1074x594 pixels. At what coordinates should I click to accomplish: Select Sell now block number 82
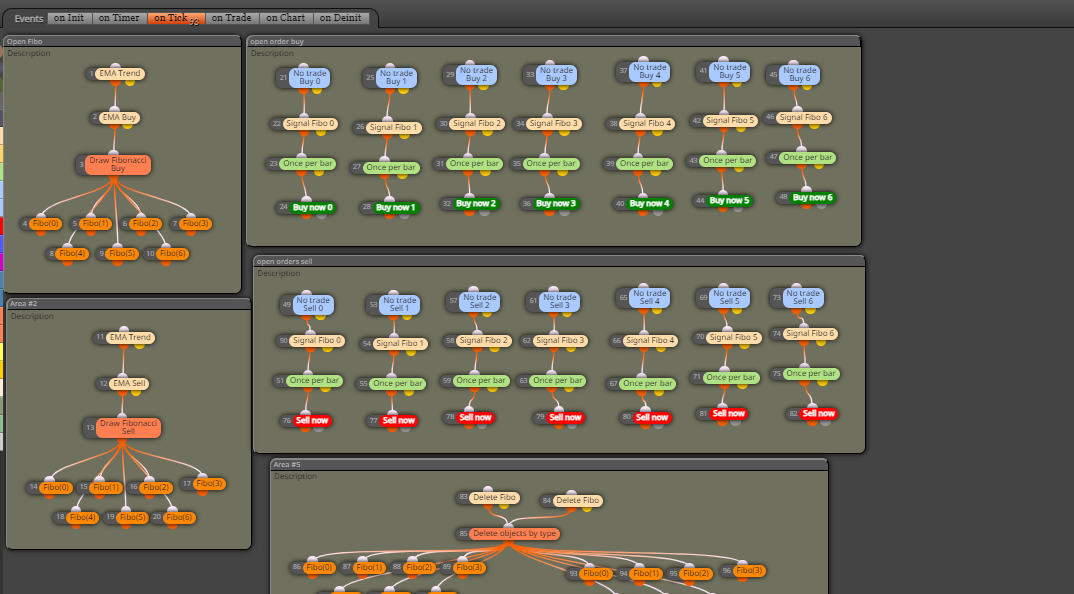click(819, 414)
